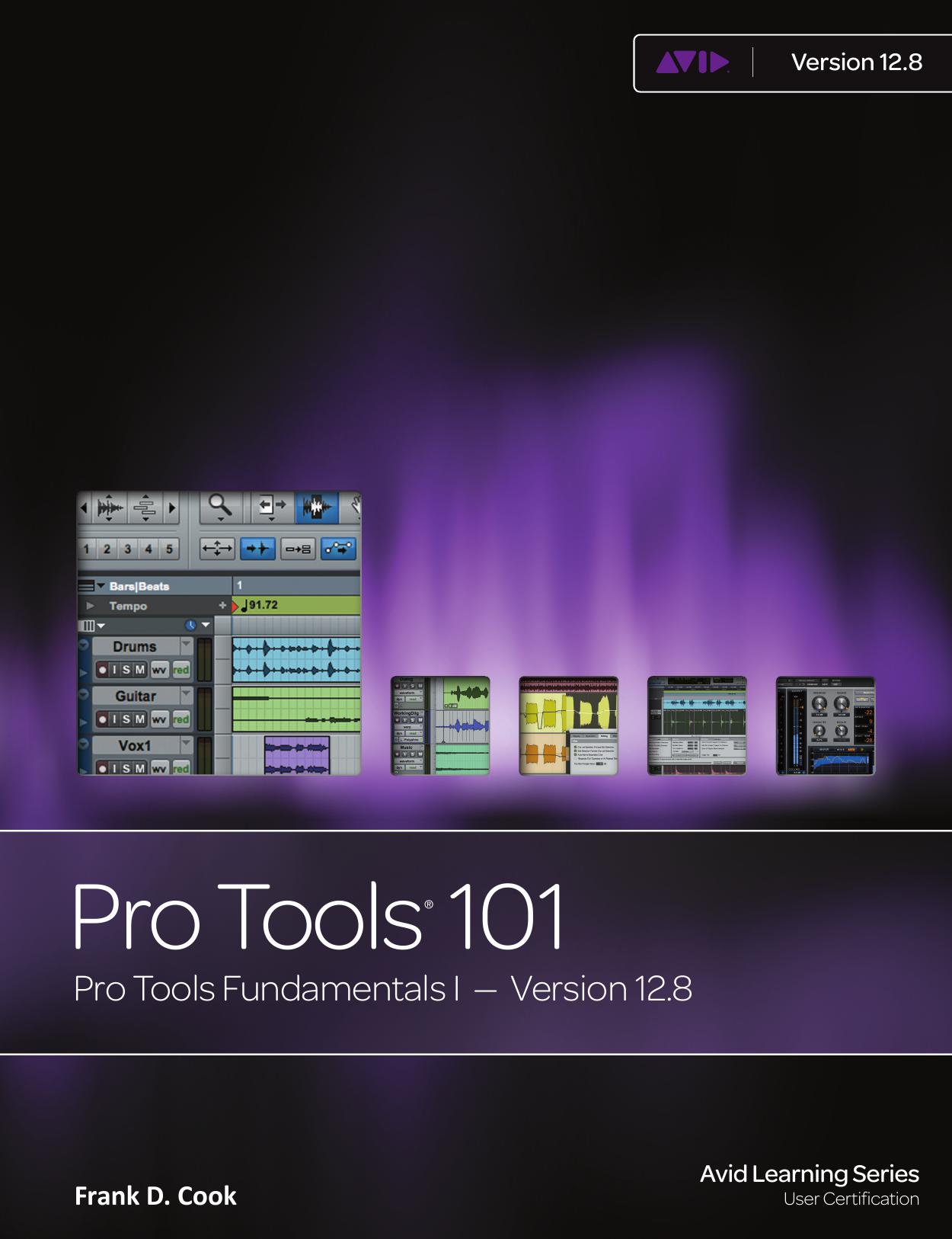Screen dimensions: 952x1239
Task: Click the audio waveform zoom icon
Action: point(110,507)
